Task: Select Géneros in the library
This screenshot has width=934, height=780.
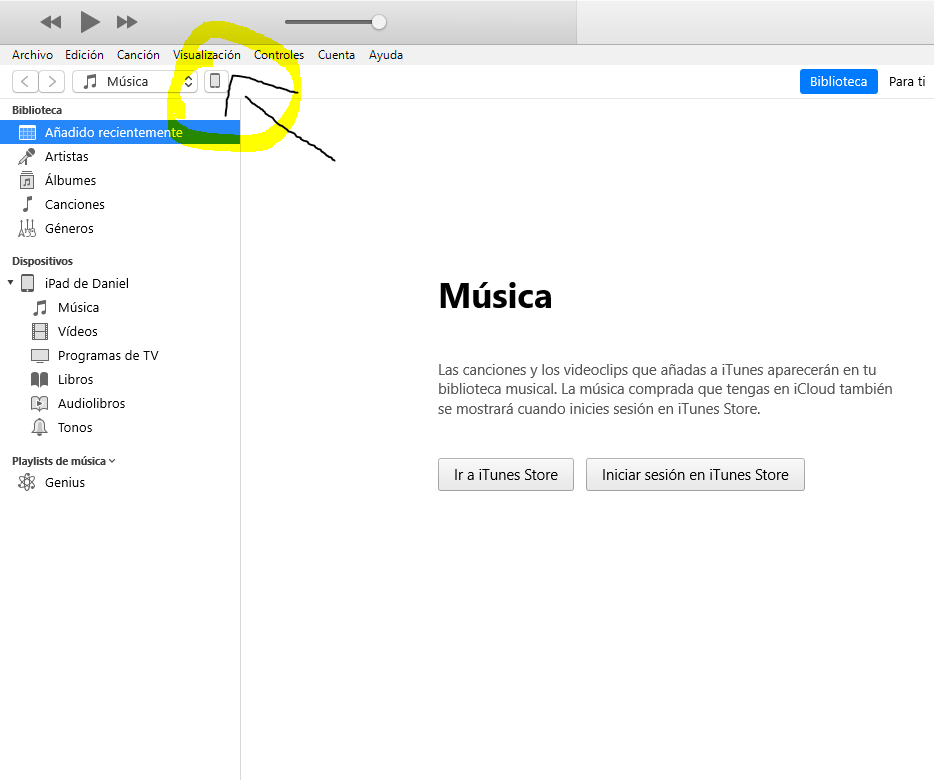Action: click(69, 228)
